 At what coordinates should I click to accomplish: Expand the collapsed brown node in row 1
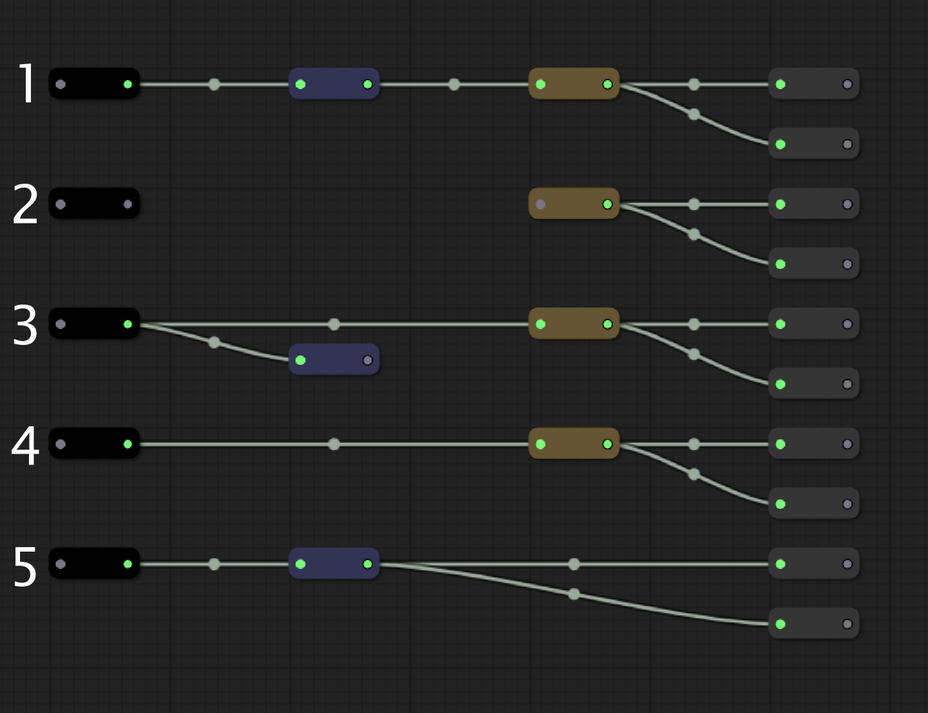coord(573,84)
